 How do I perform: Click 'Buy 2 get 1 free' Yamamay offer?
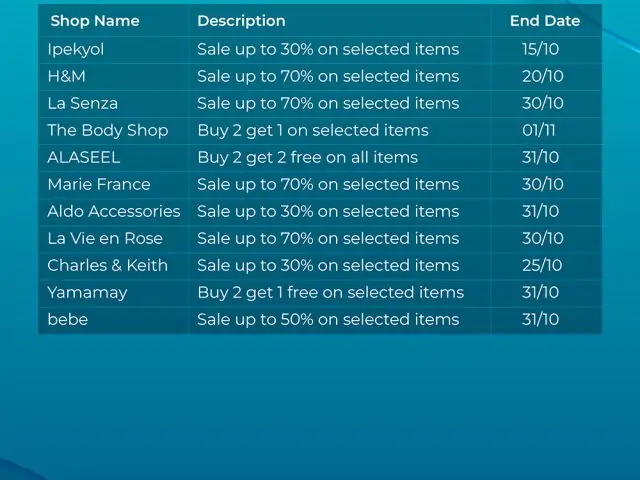tap(331, 293)
